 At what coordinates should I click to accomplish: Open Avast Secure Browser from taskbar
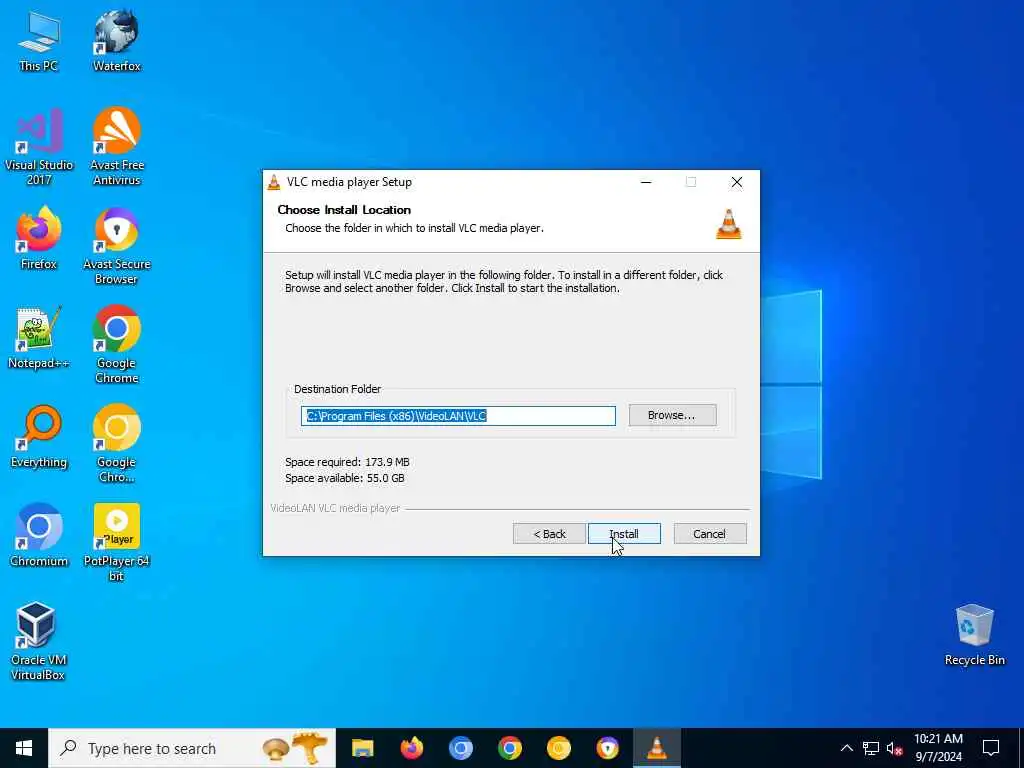click(x=607, y=748)
